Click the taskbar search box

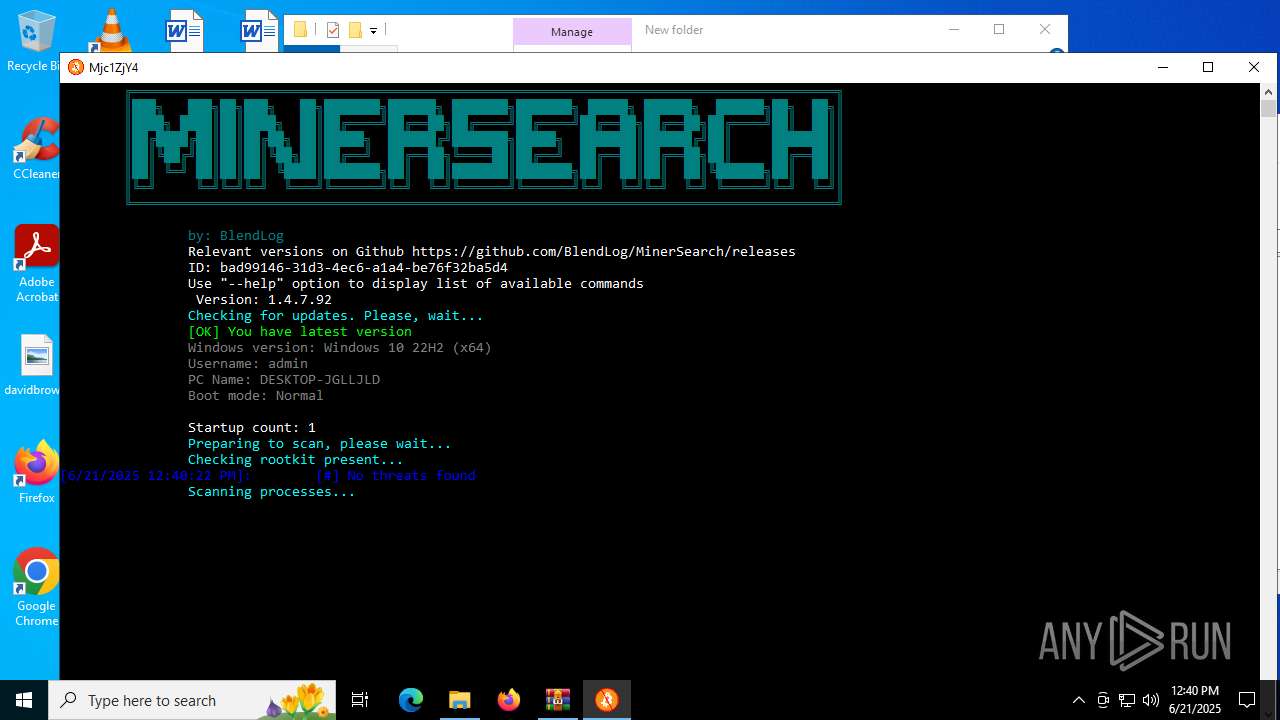[x=193, y=700]
